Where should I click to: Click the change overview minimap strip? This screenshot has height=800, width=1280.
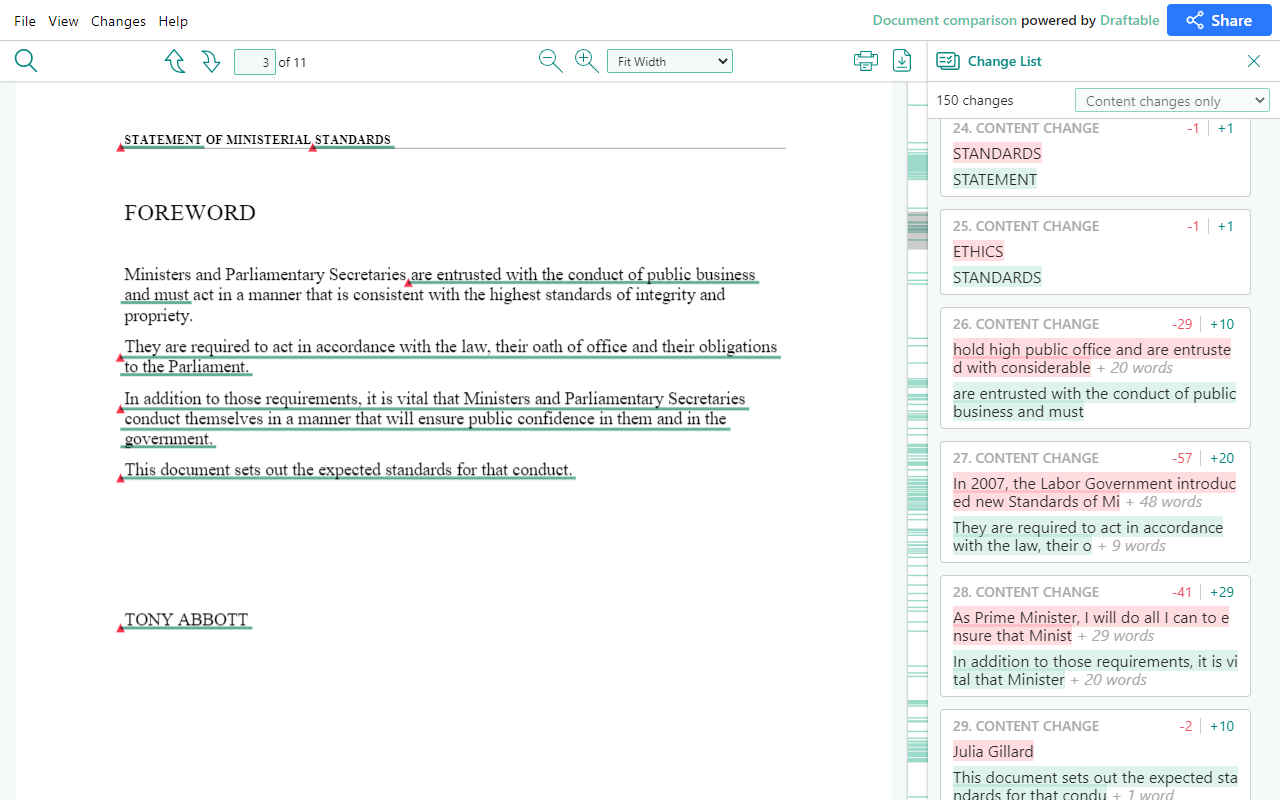(x=917, y=440)
